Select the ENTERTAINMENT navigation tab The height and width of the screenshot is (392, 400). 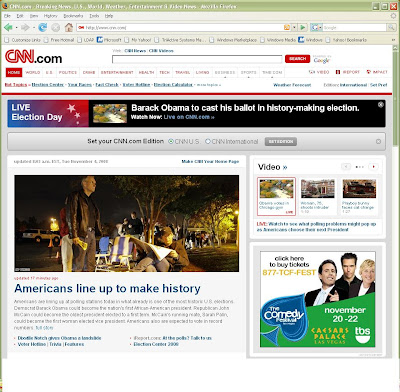(117, 72)
